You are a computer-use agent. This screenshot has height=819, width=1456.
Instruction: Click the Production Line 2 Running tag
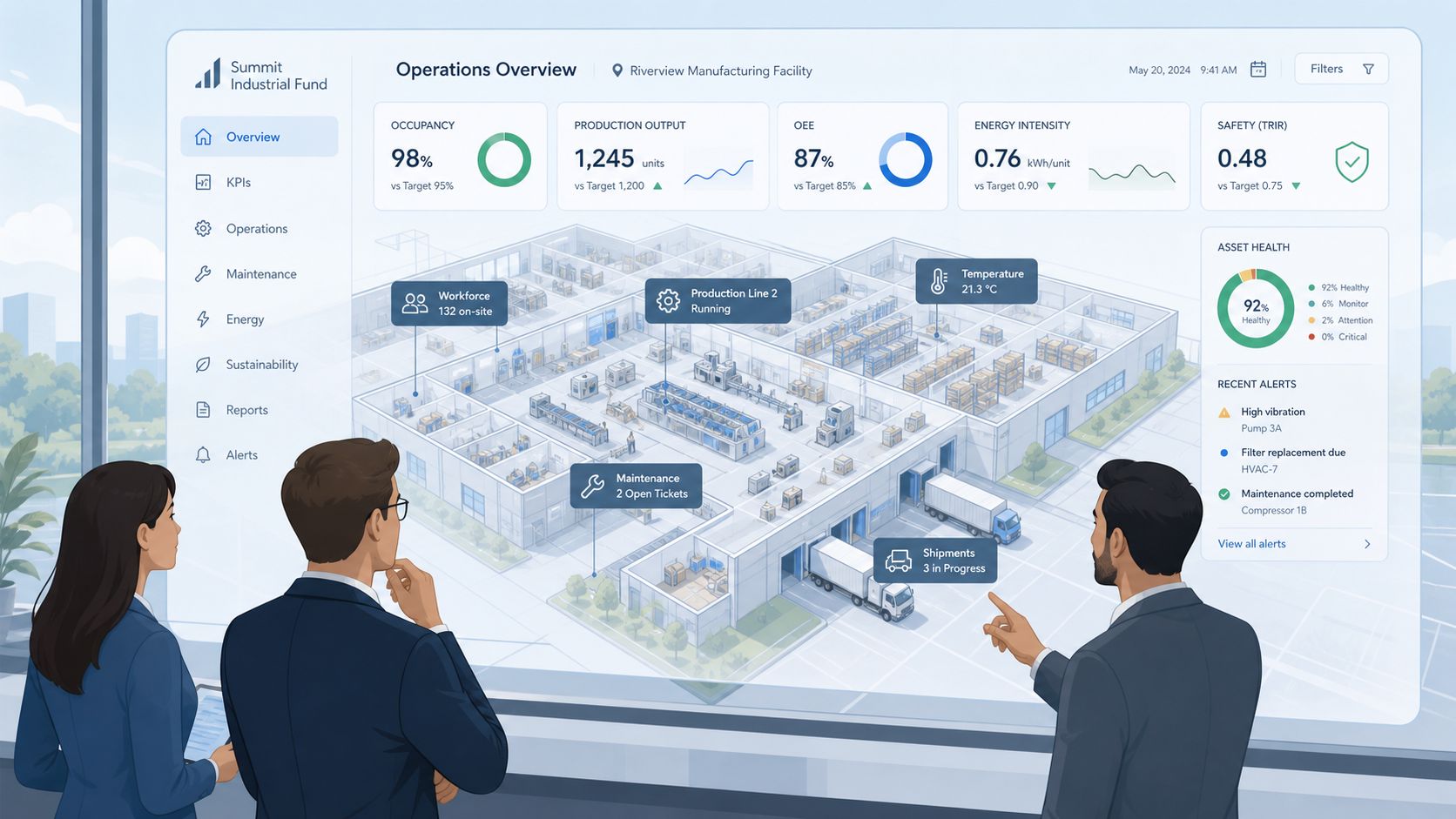coord(718,301)
